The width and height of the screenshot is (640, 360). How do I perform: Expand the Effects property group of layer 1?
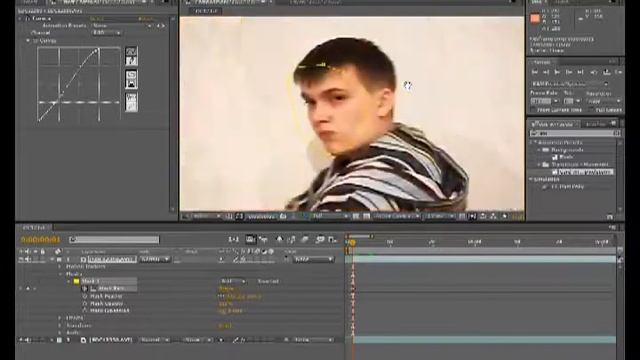coord(60,318)
